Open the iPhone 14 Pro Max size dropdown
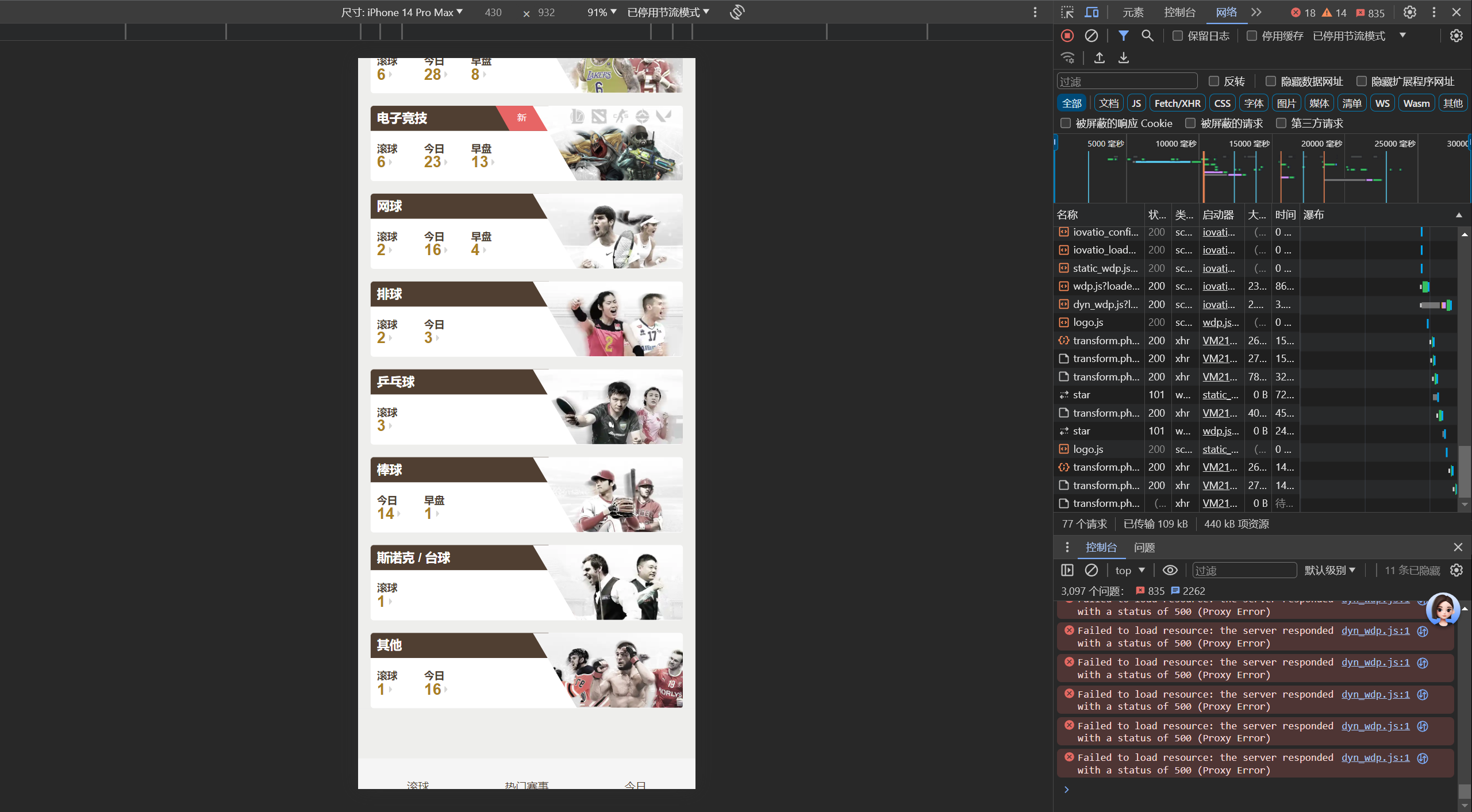 [402, 12]
